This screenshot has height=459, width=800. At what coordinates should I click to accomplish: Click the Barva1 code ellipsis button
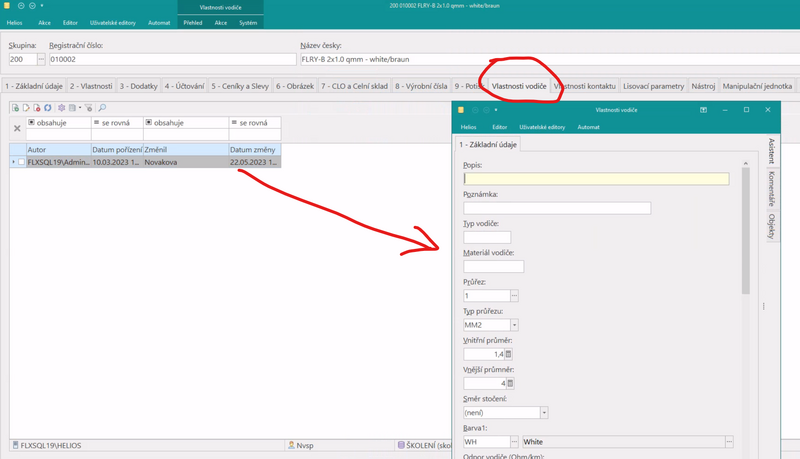(514, 441)
